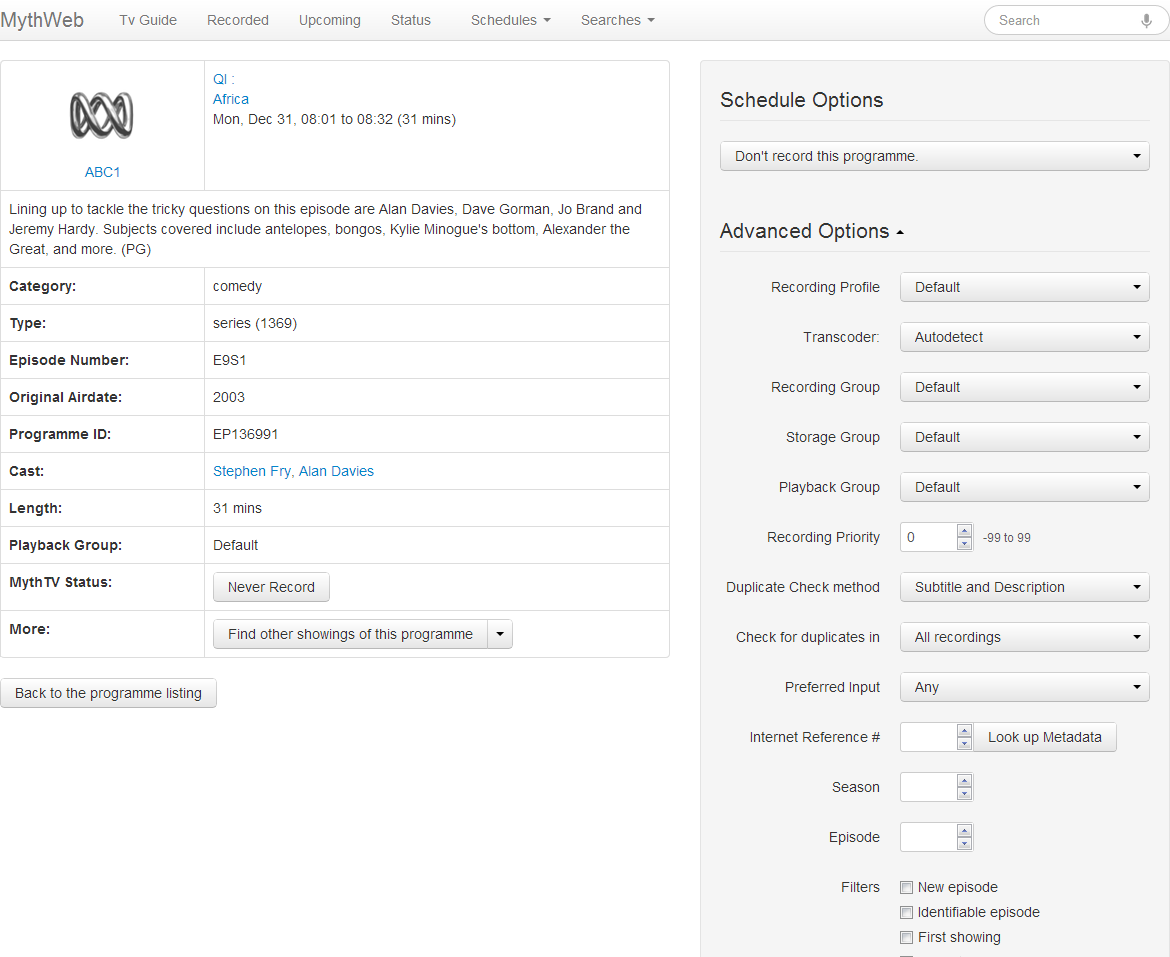This screenshot has height=957, width=1170.
Task: Open the Schedule Options recording dropdown
Action: (934, 157)
